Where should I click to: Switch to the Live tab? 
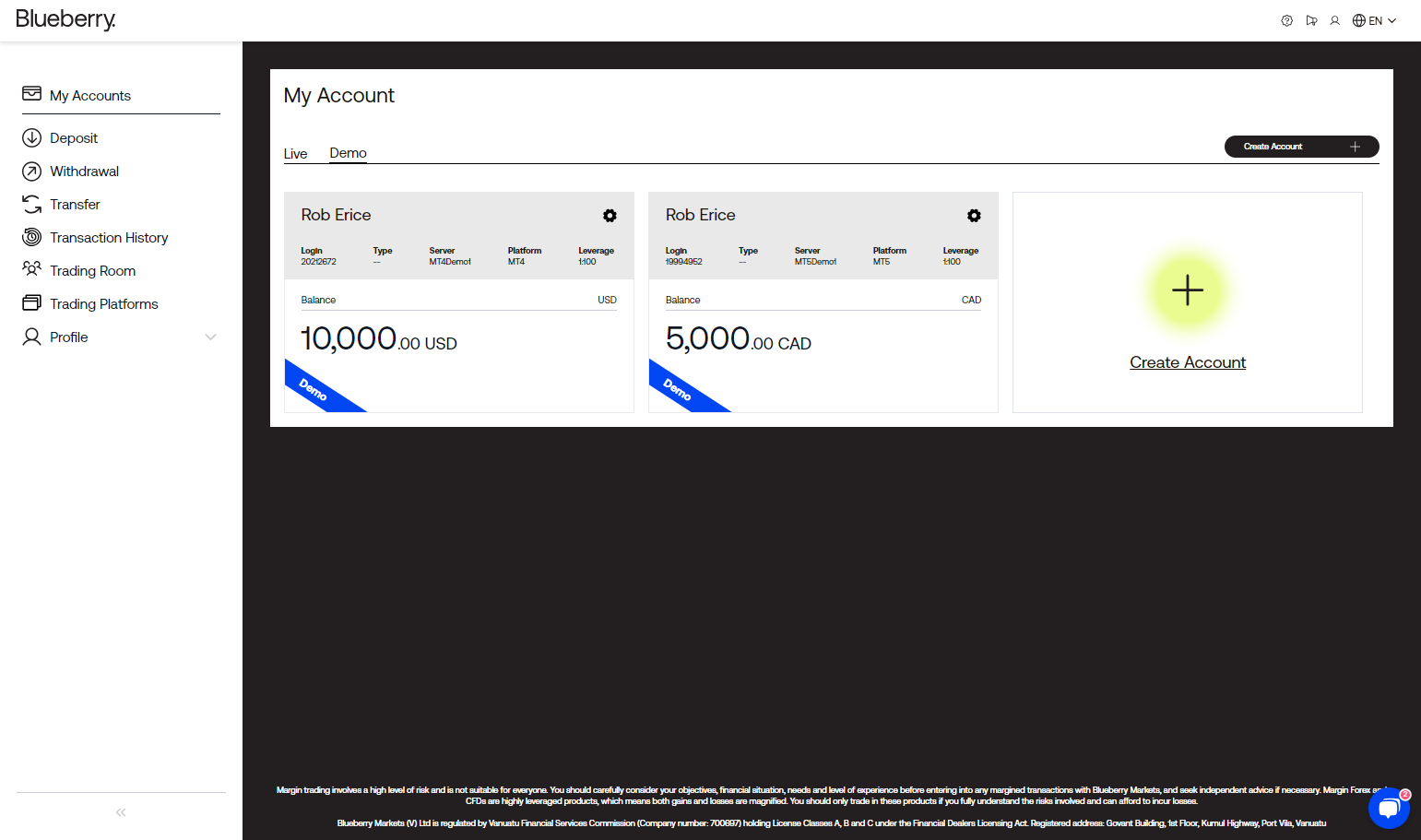coord(295,154)
